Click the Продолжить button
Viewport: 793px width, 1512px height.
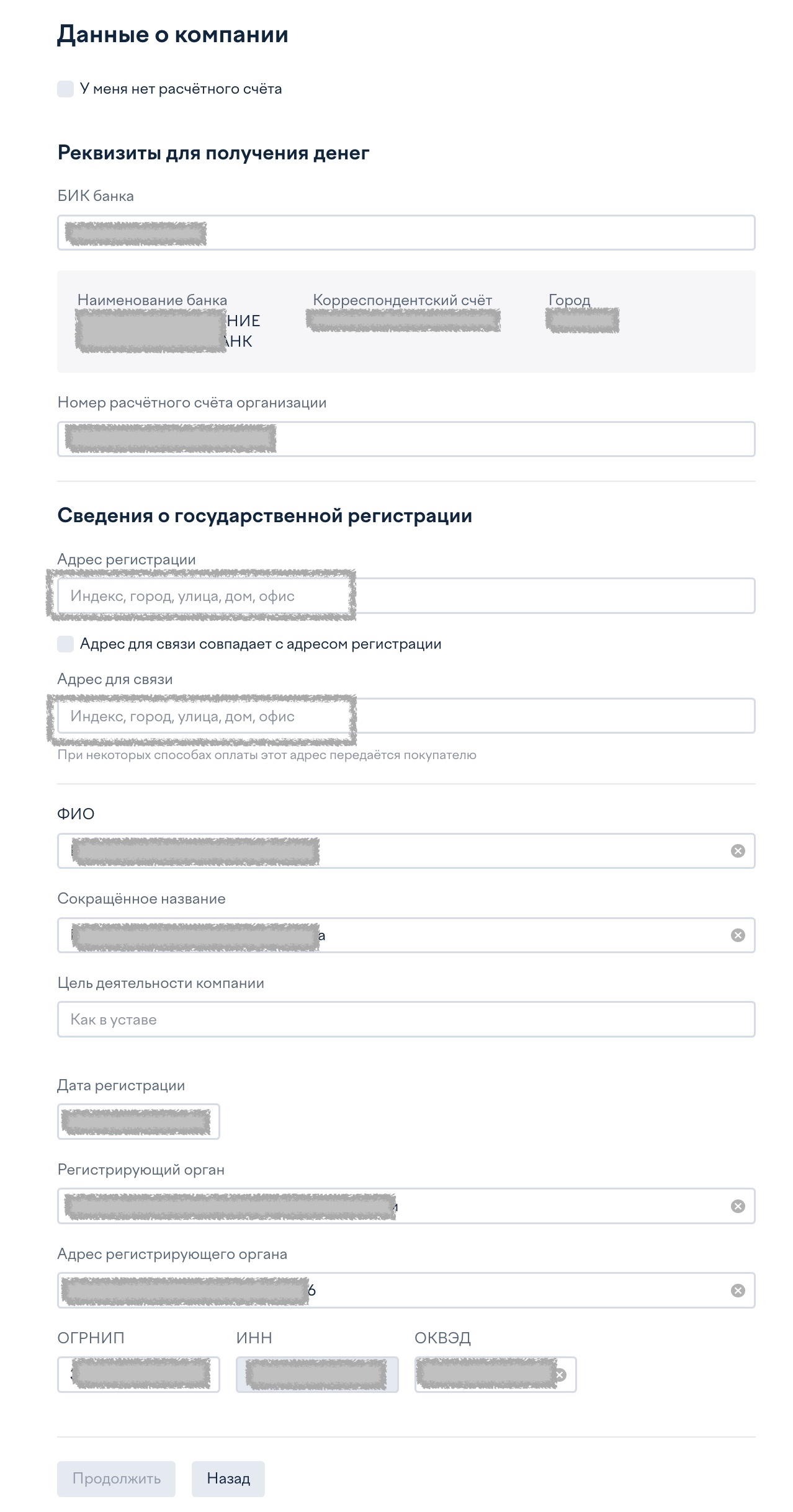[x=116, y=1479]
